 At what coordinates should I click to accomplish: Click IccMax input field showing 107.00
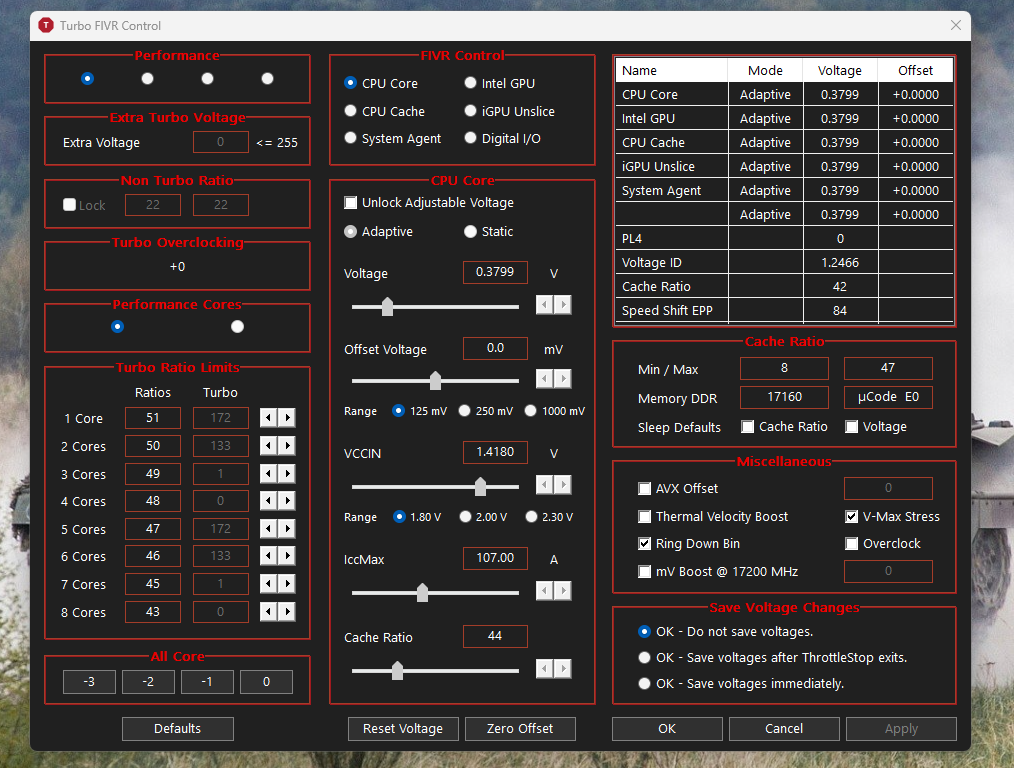point(495,558)
